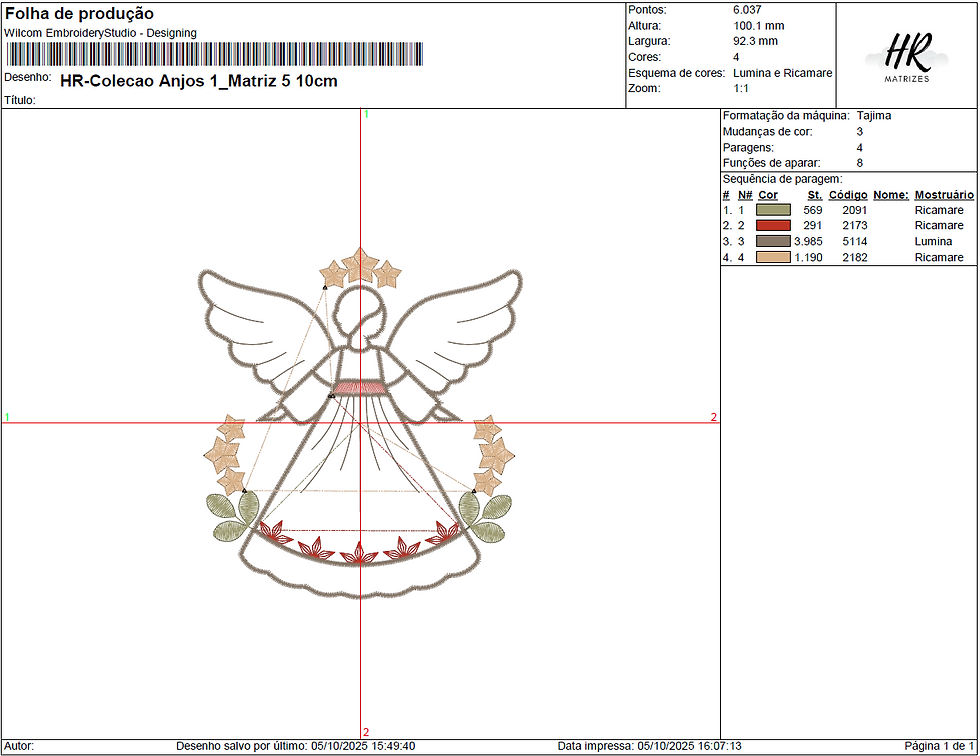Viewport: 980px width, 756px height.
Task: Click the angel embroidery design preview
Action: pyautogui.click(x=360, y=423)
